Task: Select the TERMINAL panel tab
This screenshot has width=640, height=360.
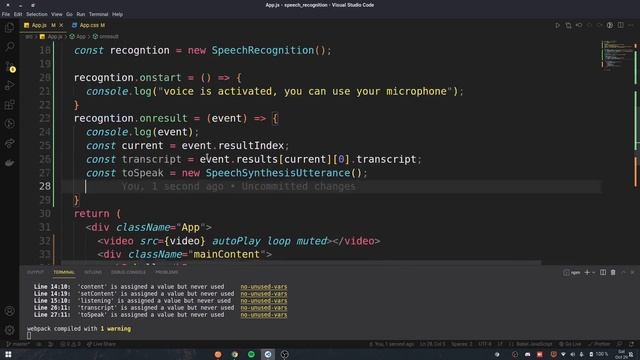Action: click(x=64, y=272)
